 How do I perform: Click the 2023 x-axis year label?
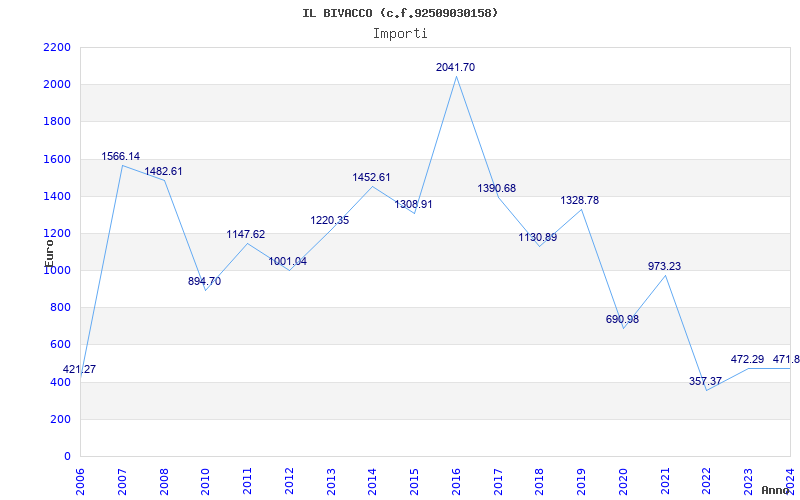(748, 482)
